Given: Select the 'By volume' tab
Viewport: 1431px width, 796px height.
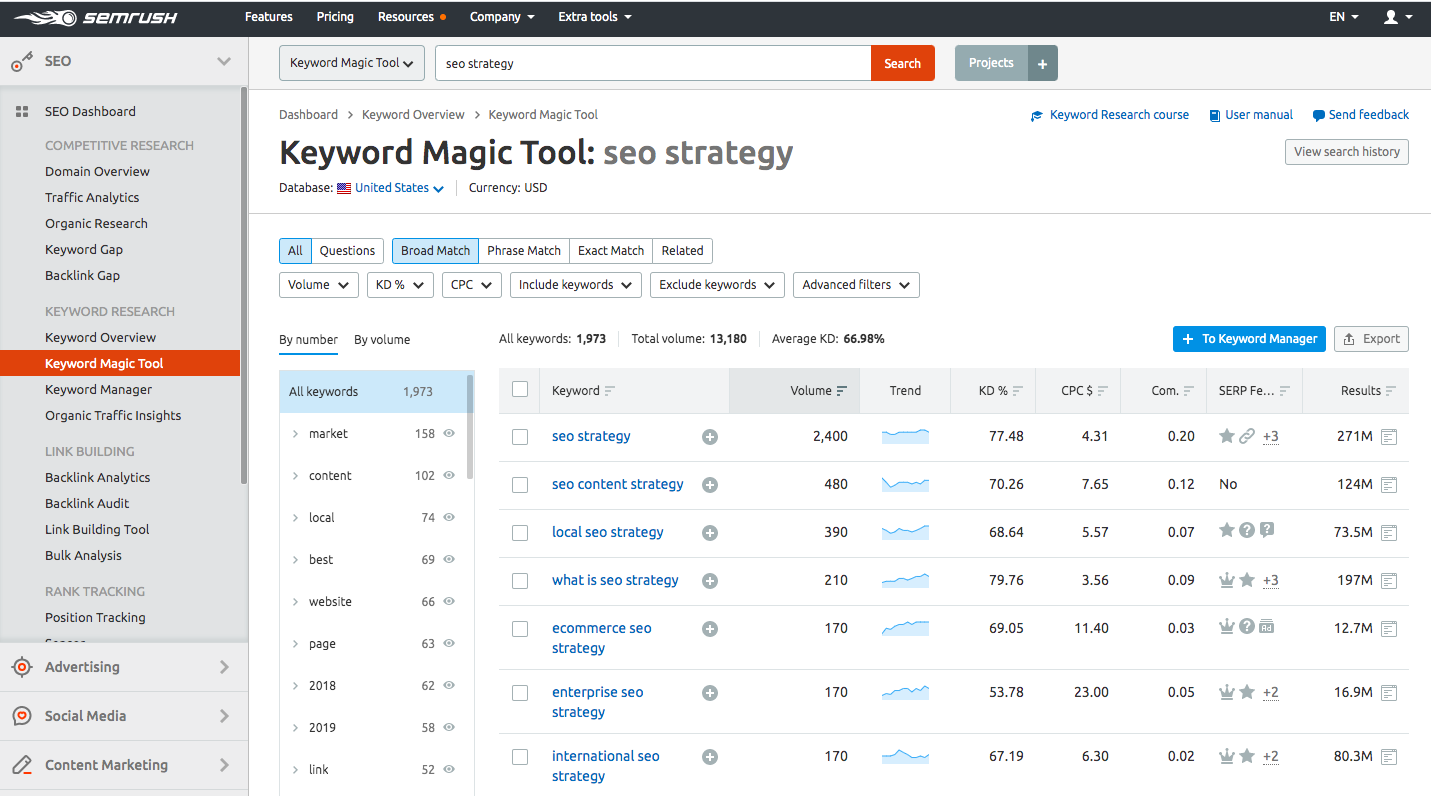Looking at the screenshot, I should 382,340.
